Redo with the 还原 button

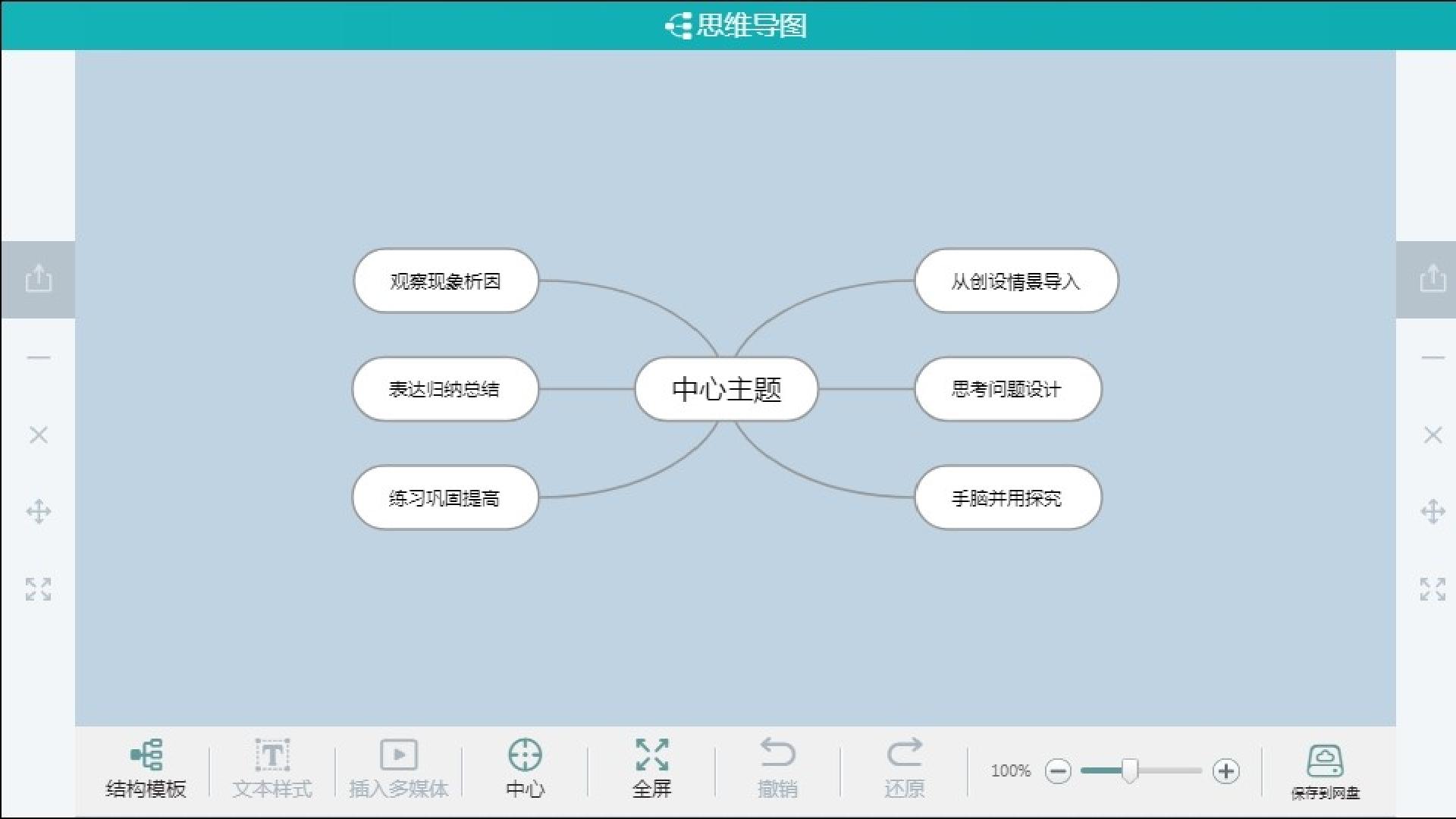pyautogui.click(x=904, y=769)
